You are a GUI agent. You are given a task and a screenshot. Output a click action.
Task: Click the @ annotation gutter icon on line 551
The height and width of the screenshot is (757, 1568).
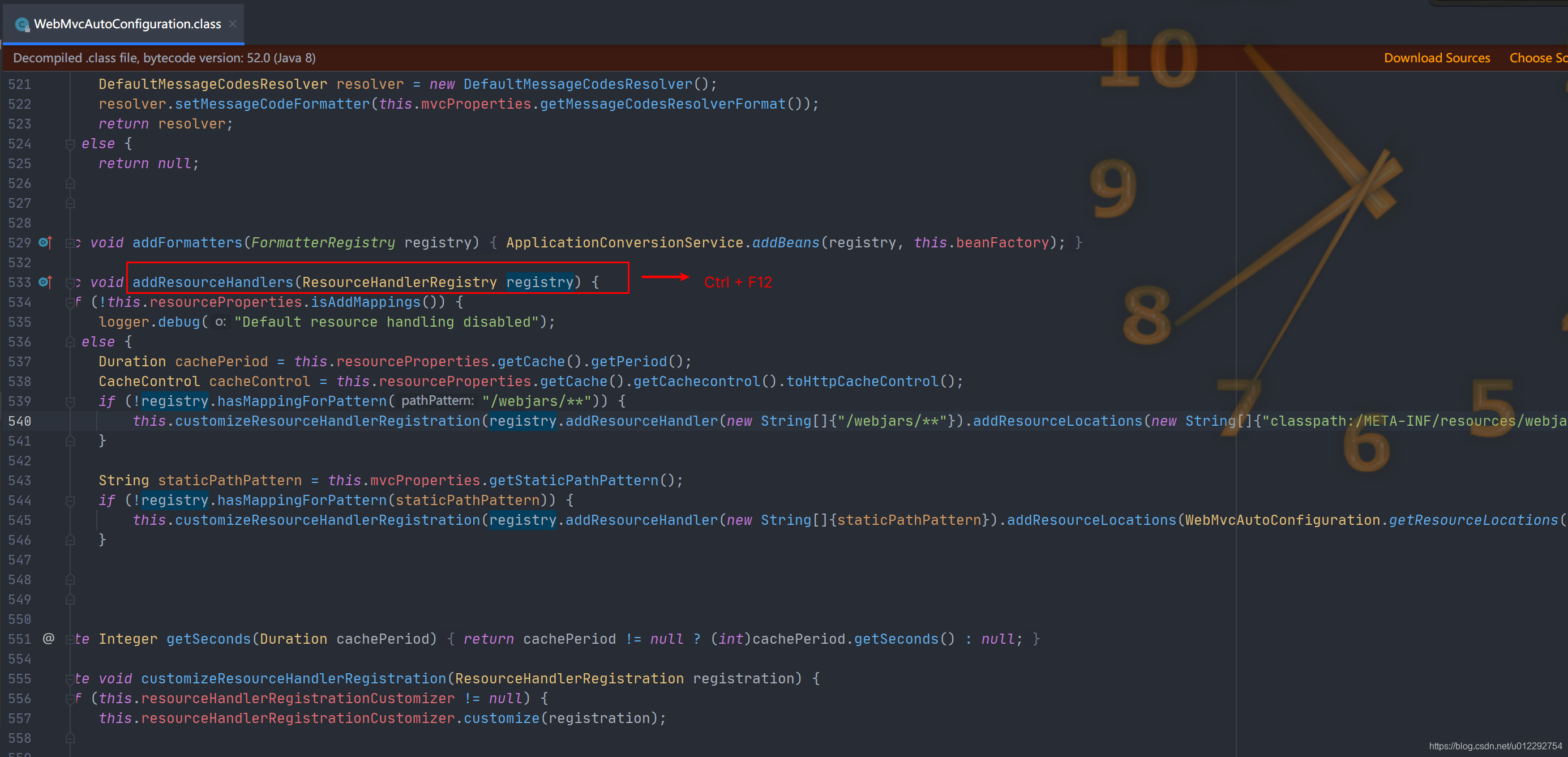coord(48,638)
